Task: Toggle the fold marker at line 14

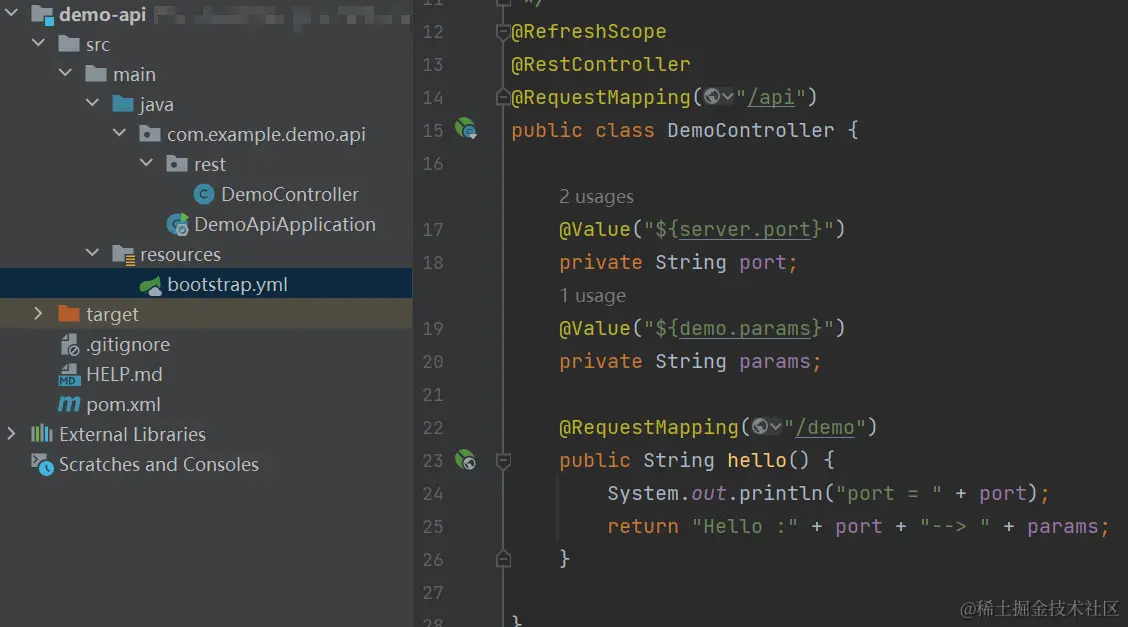Action: (503, 97)
